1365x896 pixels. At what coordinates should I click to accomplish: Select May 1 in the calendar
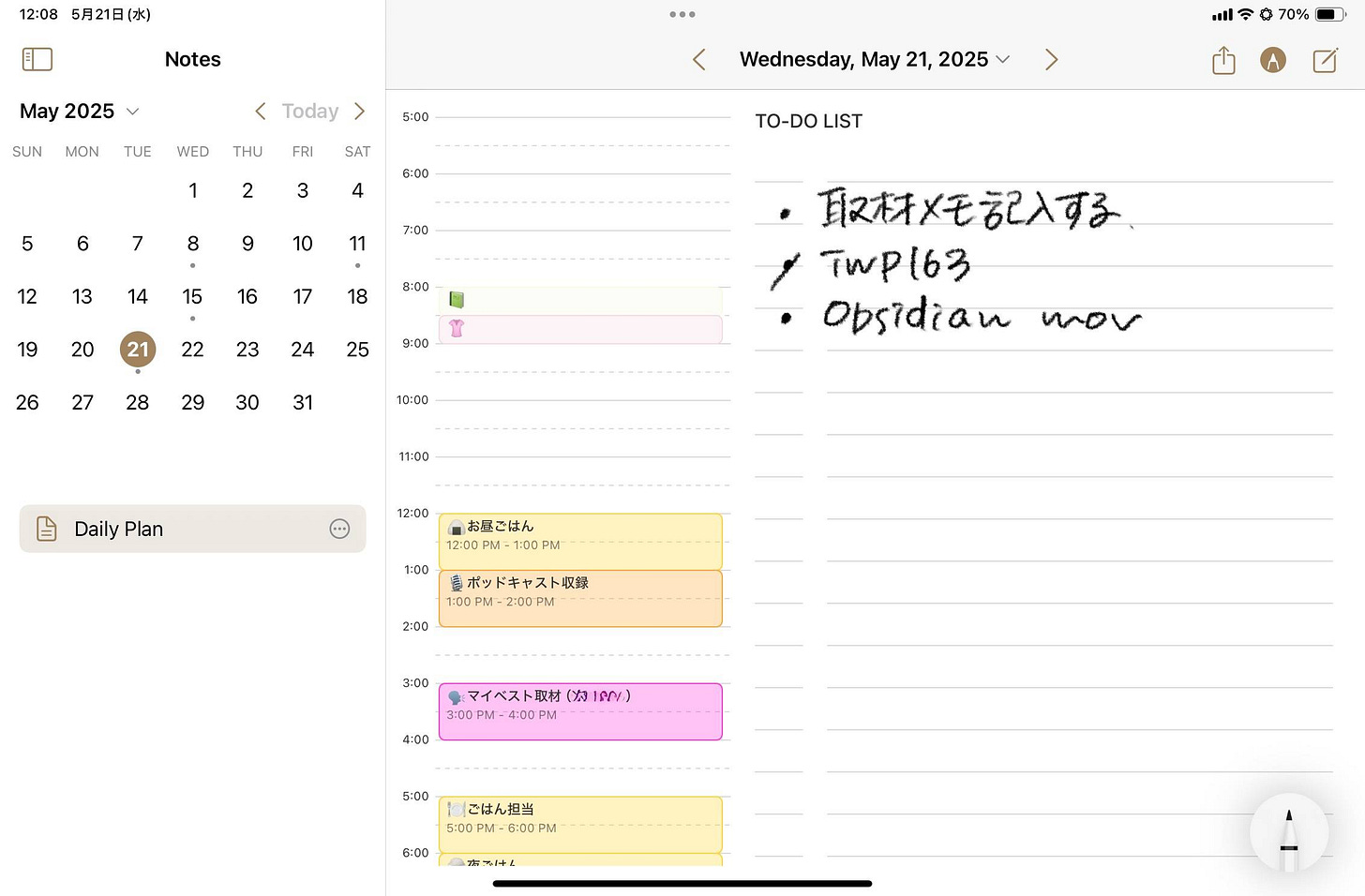[192, 191]
